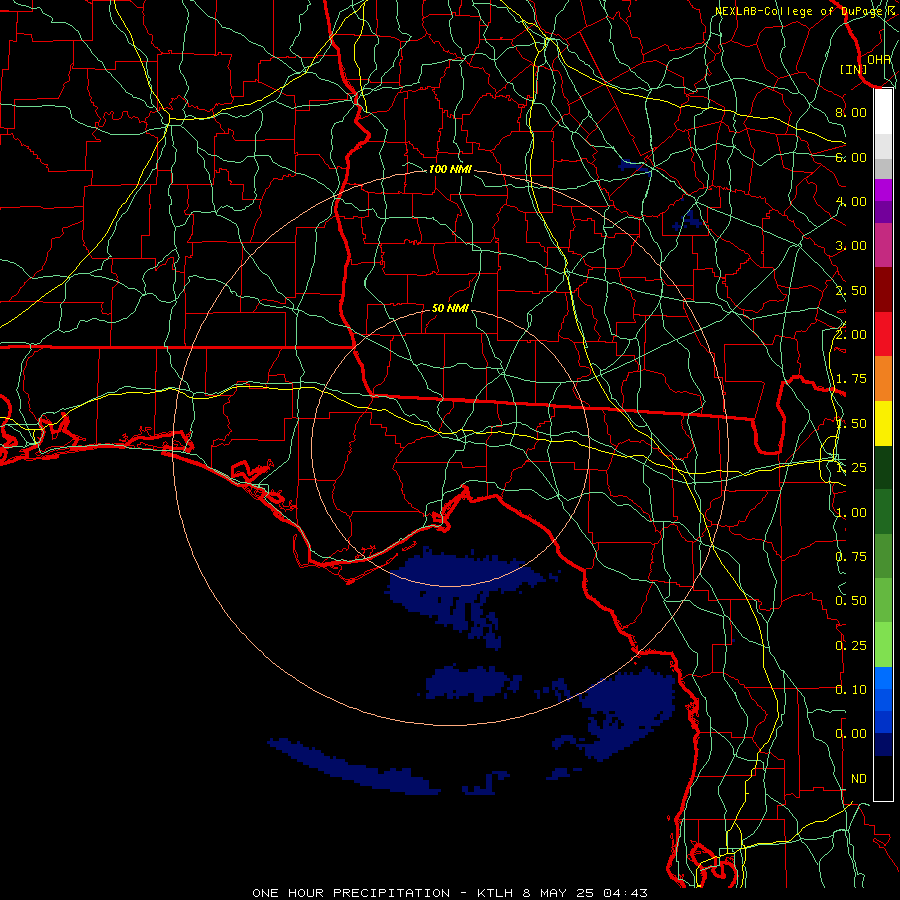Viewport: 900px width, 900px height.
Task: Click the '2.00' legend value
Action: tap(851, 335)
